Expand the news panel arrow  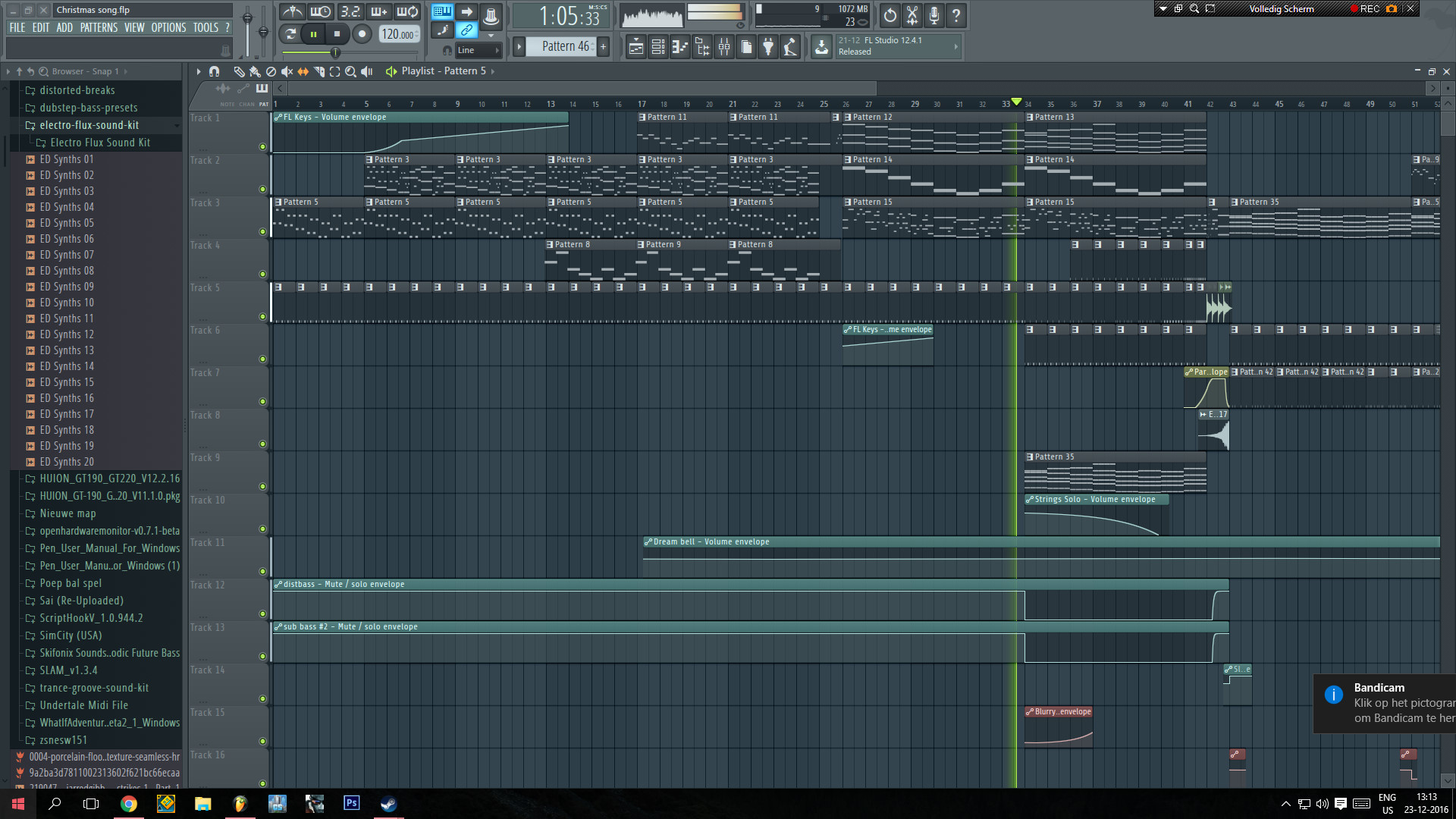pyautogui.click(x=955, y=46)
